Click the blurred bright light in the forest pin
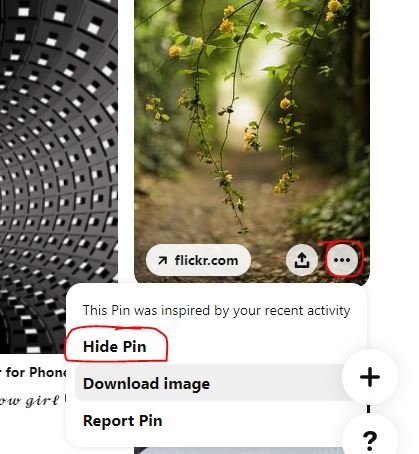The image size is (419, 454). tap(252, 100)
